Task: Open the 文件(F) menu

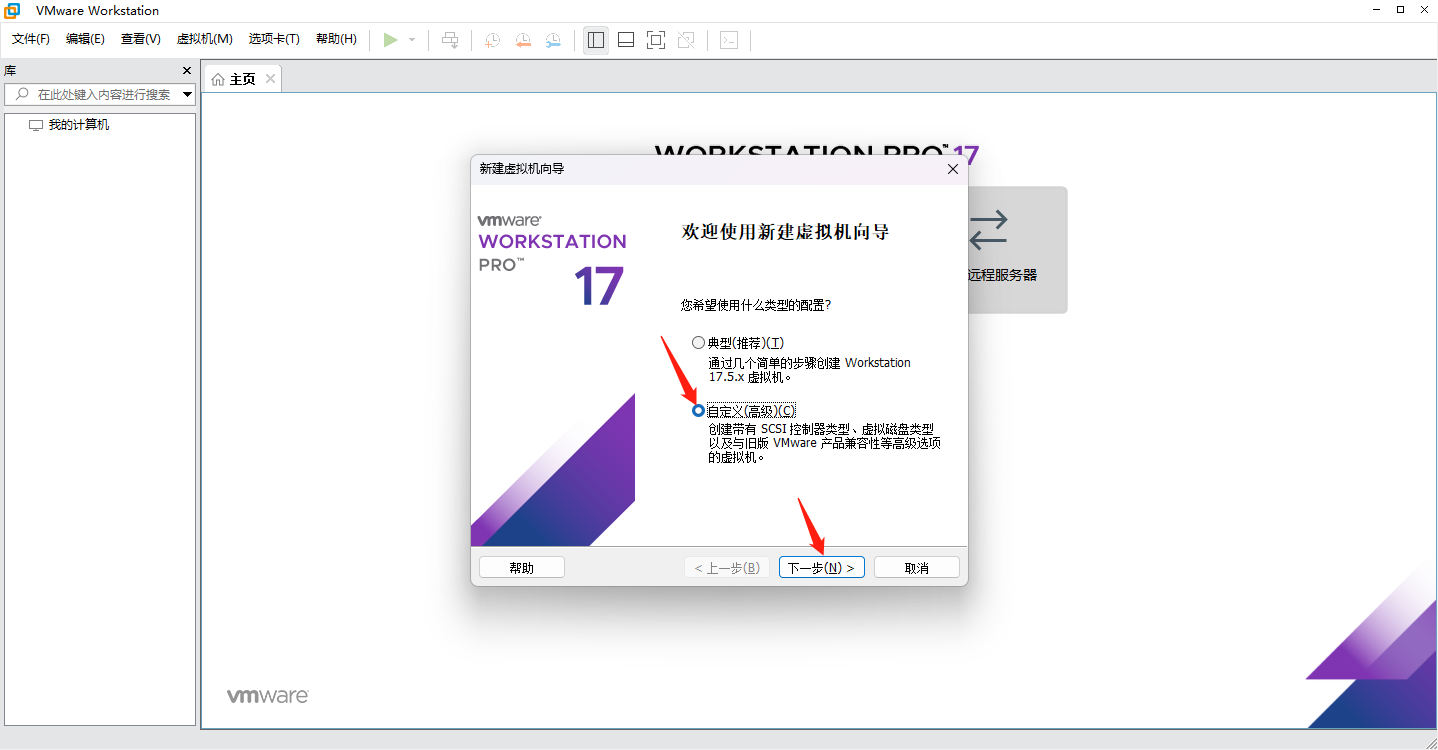Action: [31, 39]
